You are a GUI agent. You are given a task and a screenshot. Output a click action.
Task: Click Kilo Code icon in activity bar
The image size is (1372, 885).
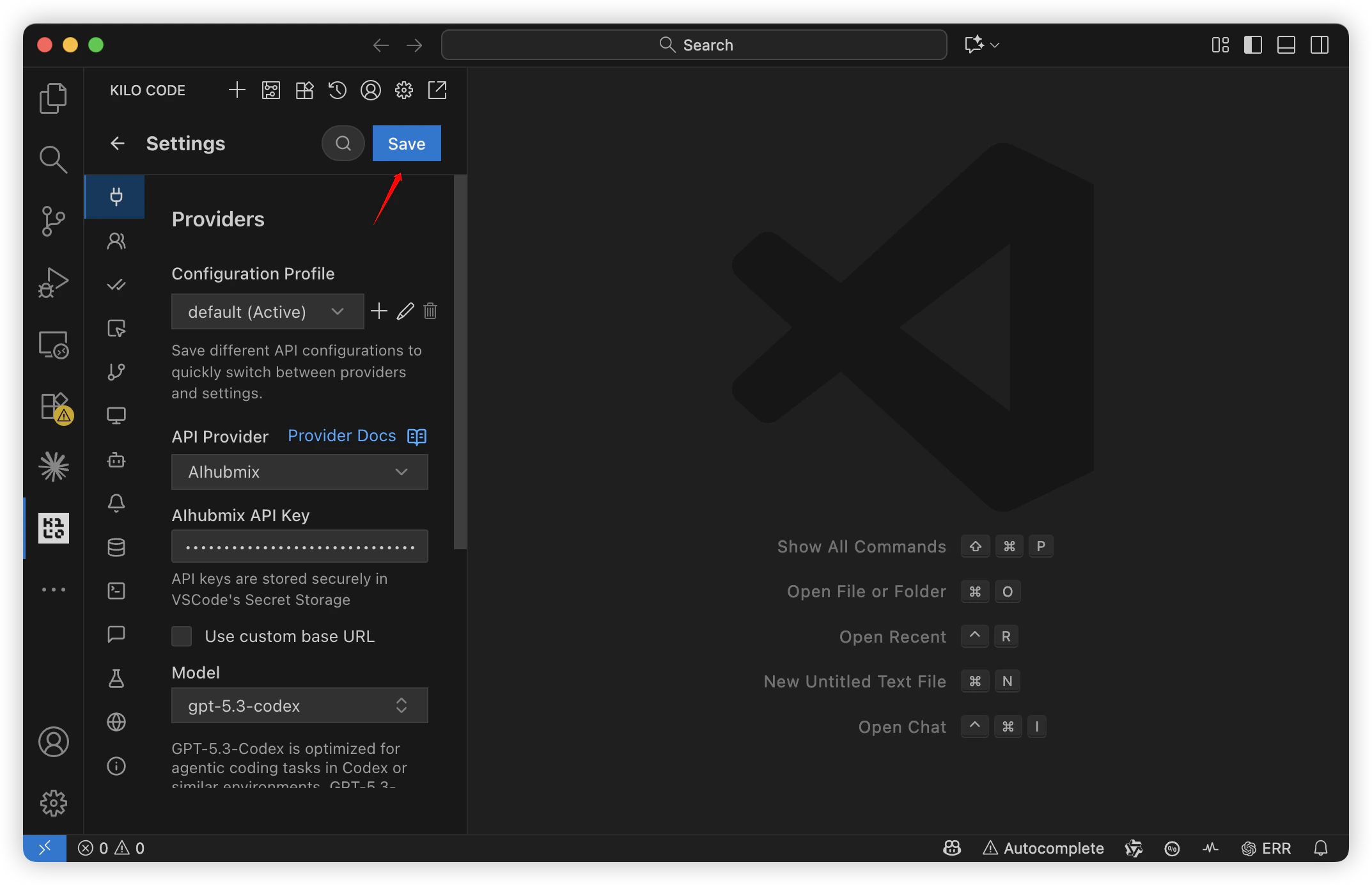click(54, 528)
